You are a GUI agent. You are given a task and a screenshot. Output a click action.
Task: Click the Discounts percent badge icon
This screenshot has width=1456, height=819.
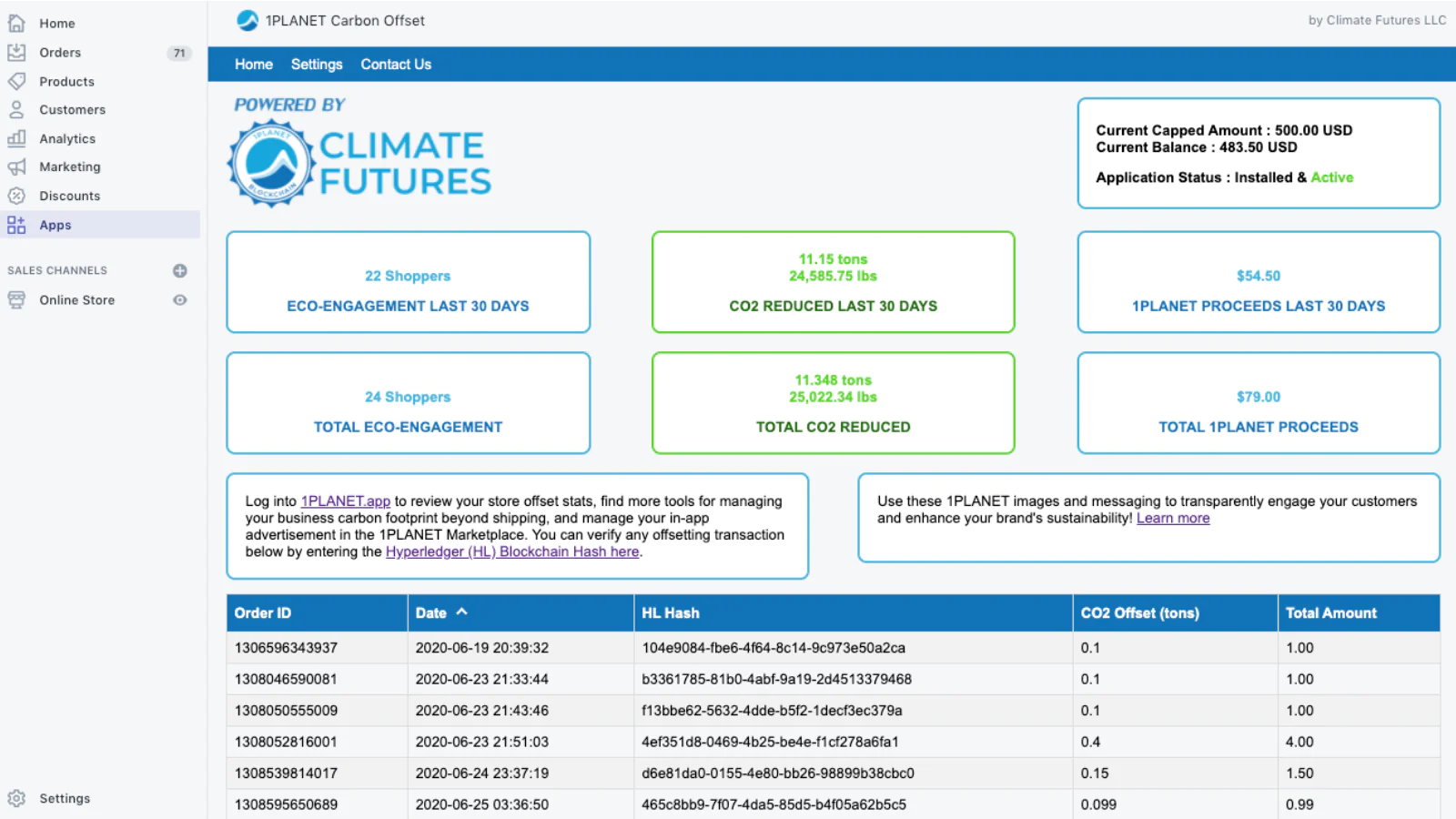point(16,196)
